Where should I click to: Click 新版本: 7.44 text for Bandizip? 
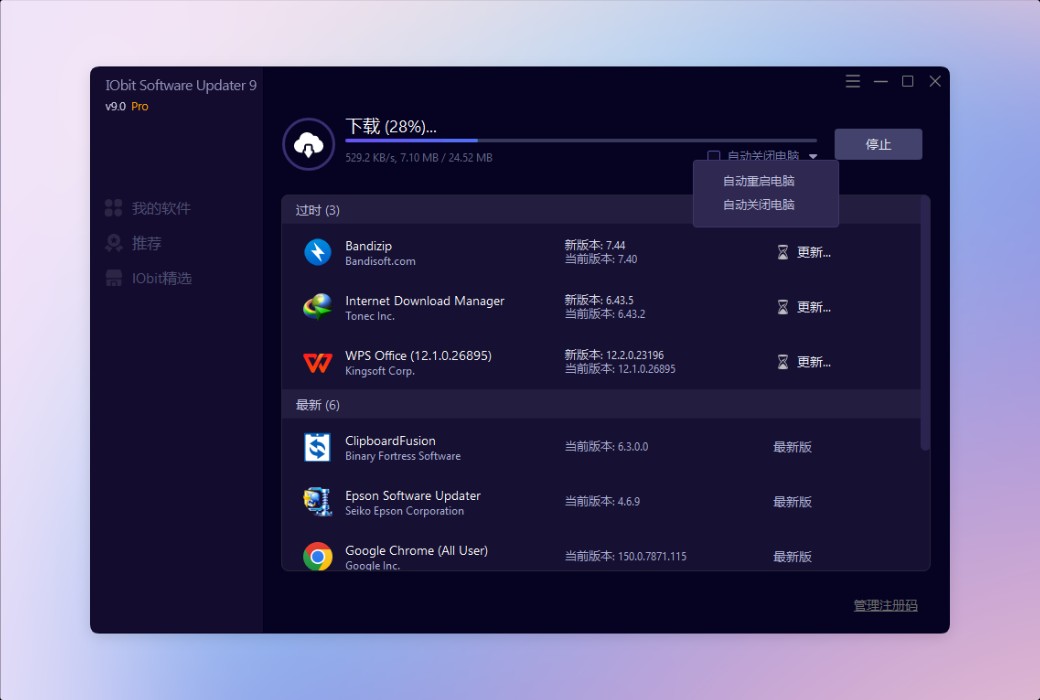click(595, 245)
